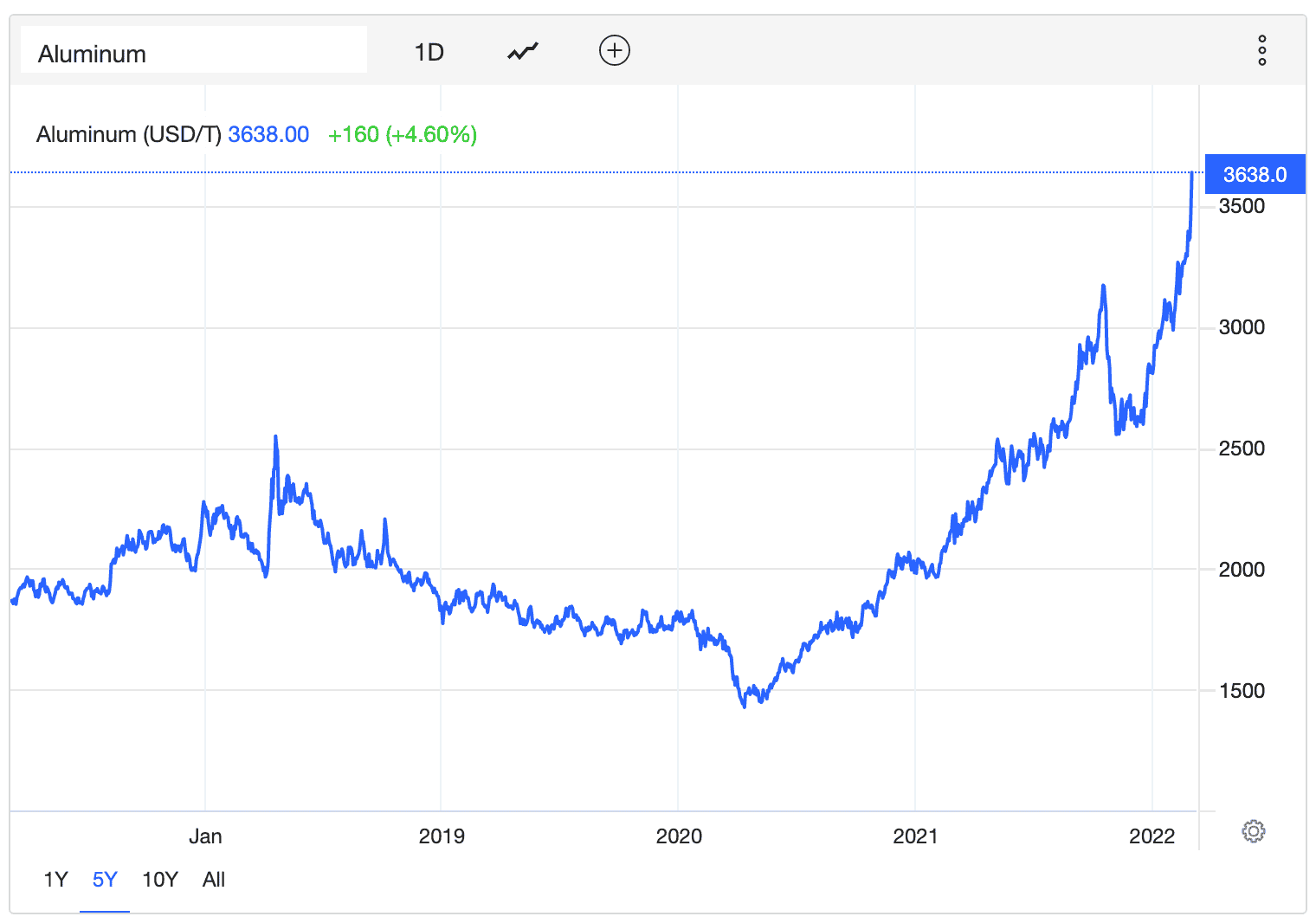
Task: Click the 3638.00 price value in legend
Action: [268, 135]
